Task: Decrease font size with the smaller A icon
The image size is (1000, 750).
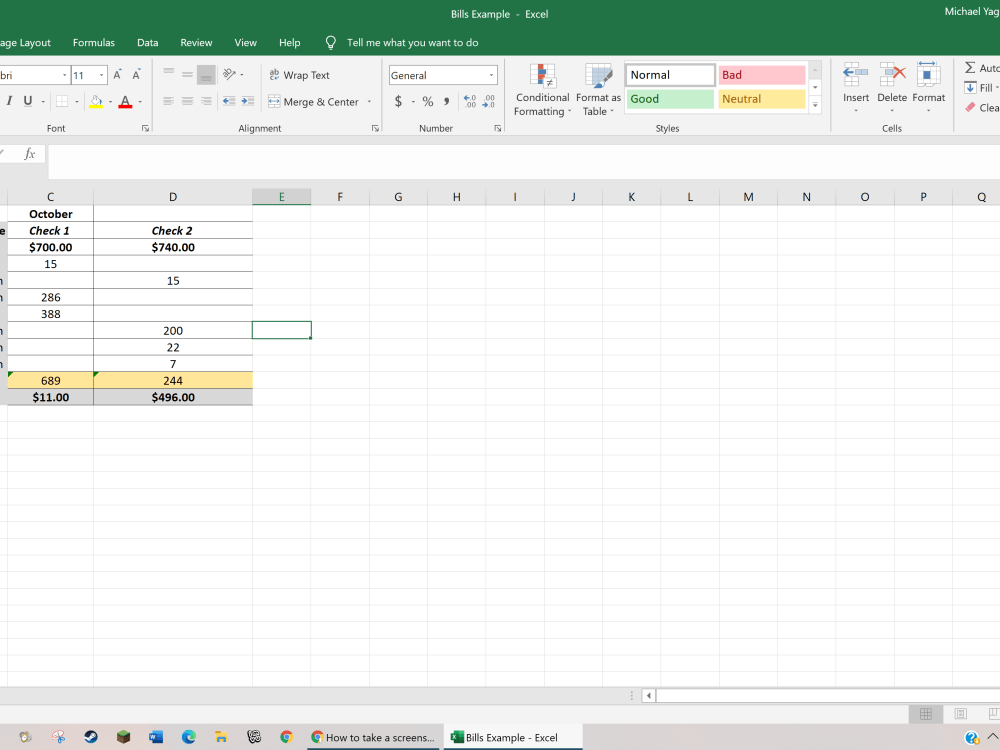Action: click(136, 75)
